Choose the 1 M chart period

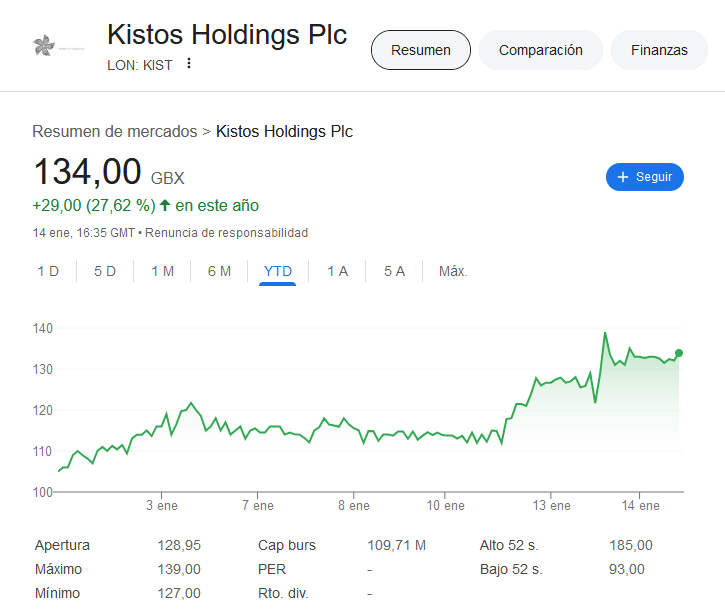[x=162, y=271]
